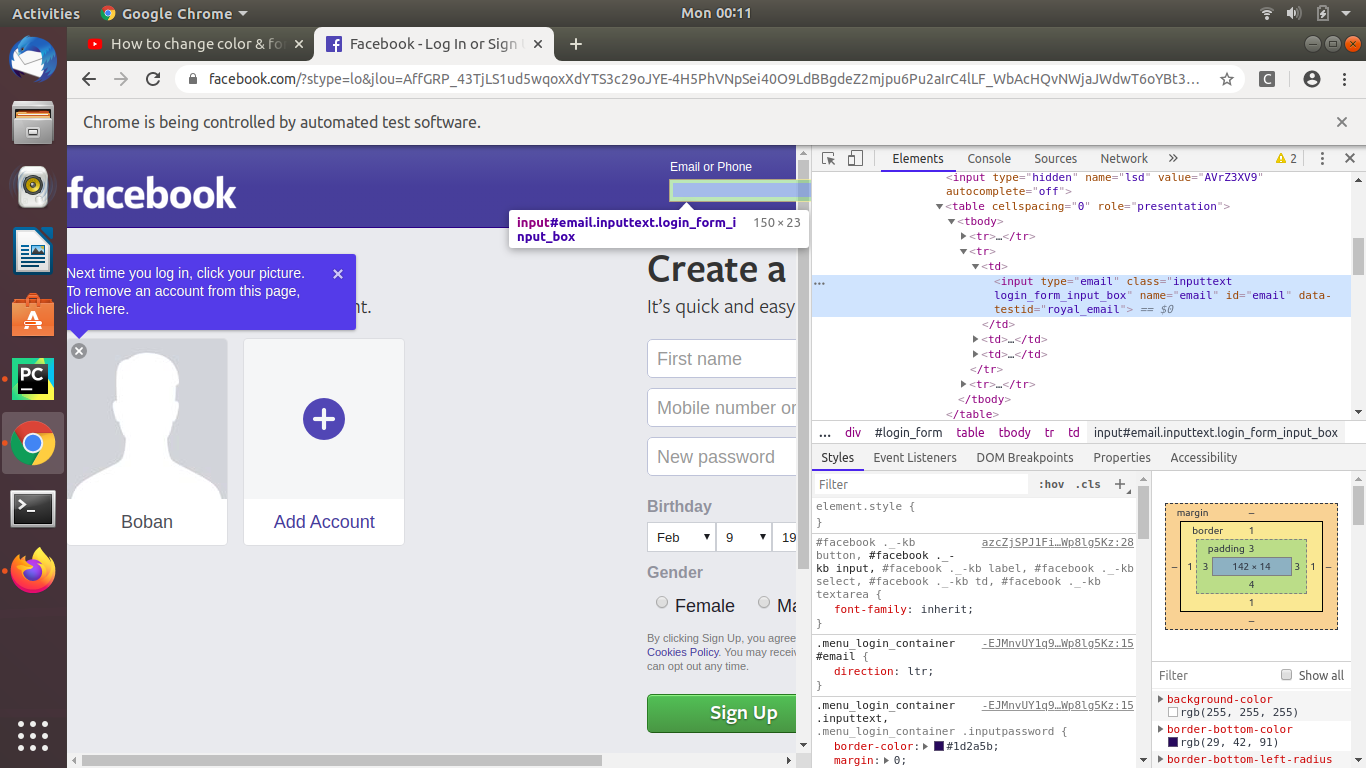Open the Chrome profile avatar icon
This screenshot has height=768, width=1366.
pyautogui.click(x=1312, y=79)
